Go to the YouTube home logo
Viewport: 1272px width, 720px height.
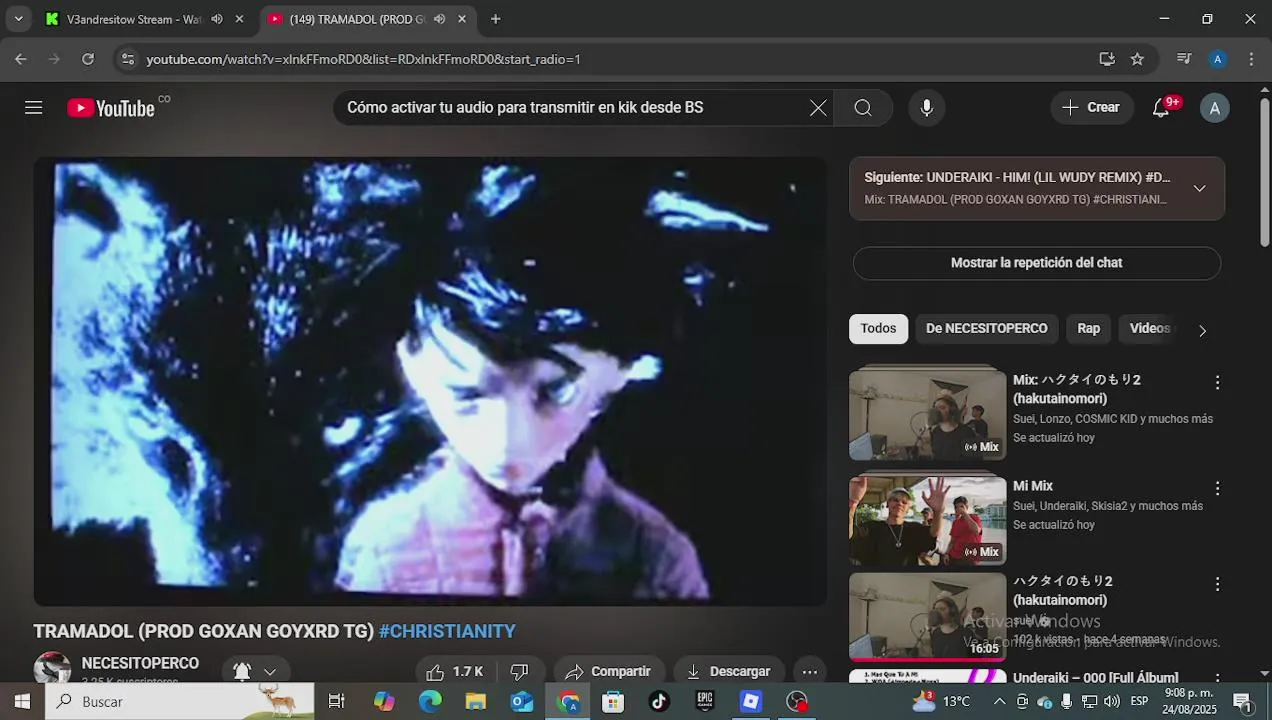tap(111, 108)
